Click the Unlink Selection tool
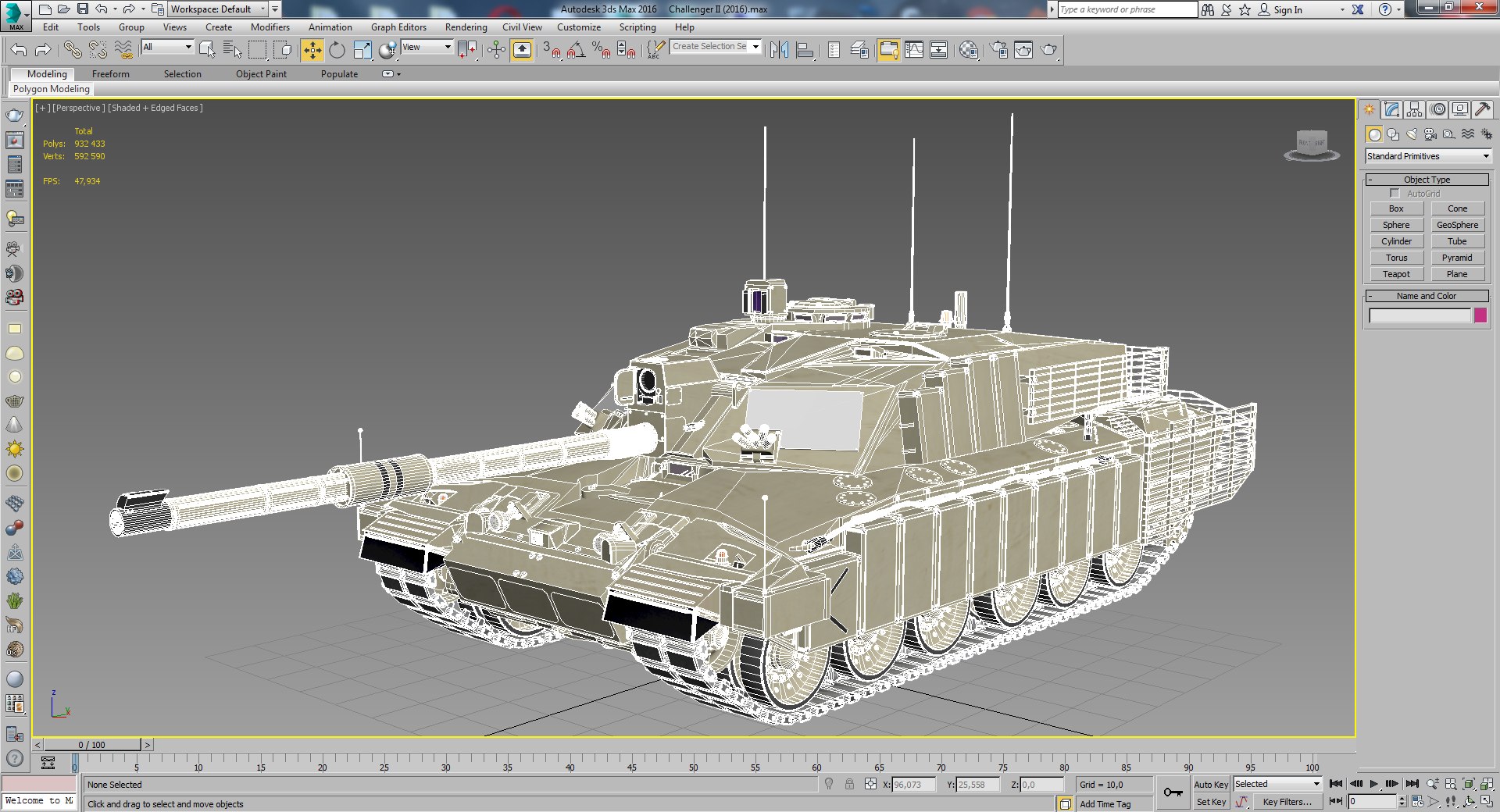 click(98, 50)
